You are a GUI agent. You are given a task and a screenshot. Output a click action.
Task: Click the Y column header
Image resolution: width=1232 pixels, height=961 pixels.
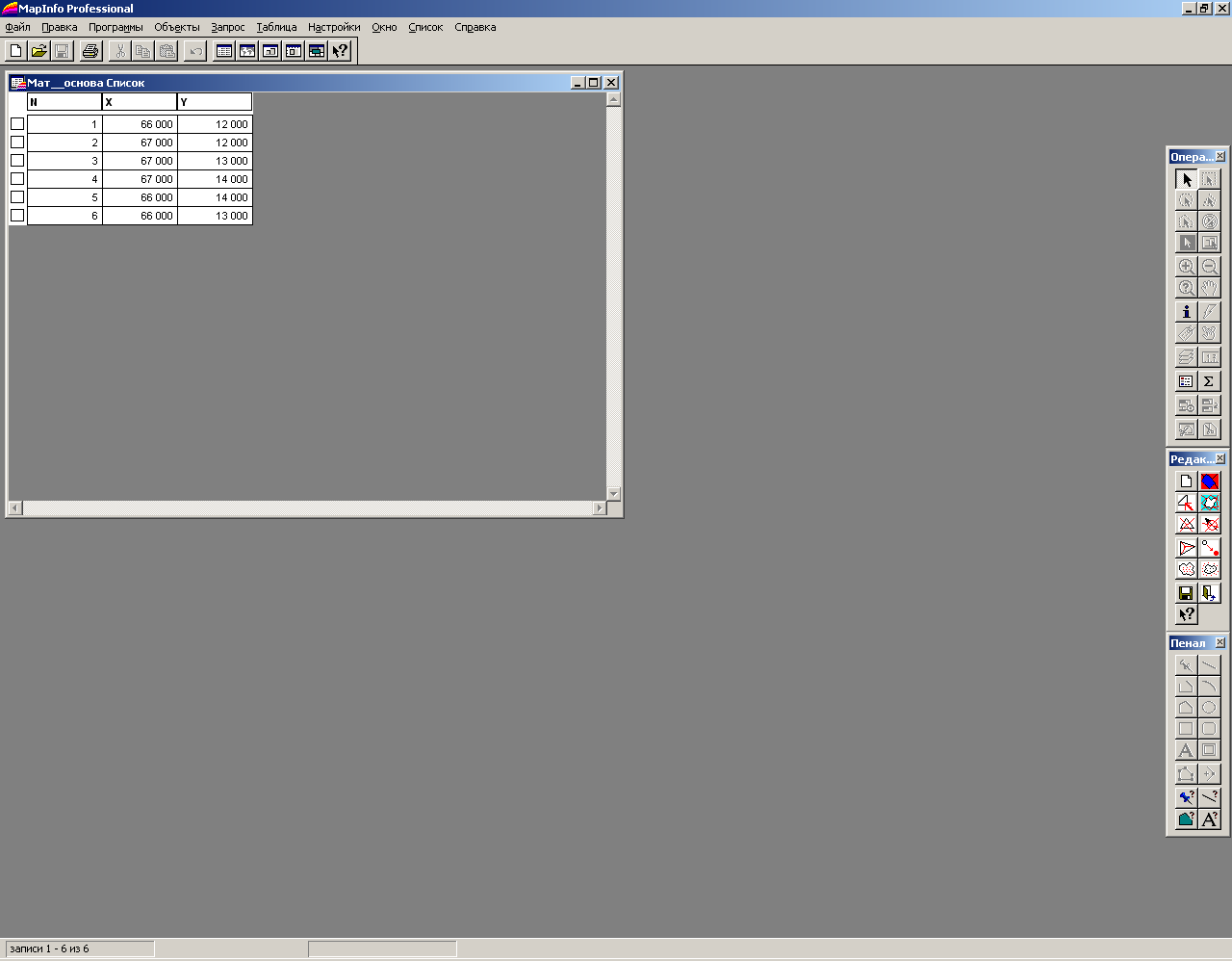[215, 102]
